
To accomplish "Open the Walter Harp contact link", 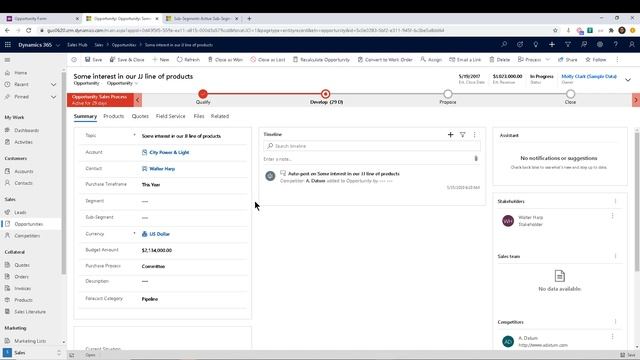I will coord(162,169).
